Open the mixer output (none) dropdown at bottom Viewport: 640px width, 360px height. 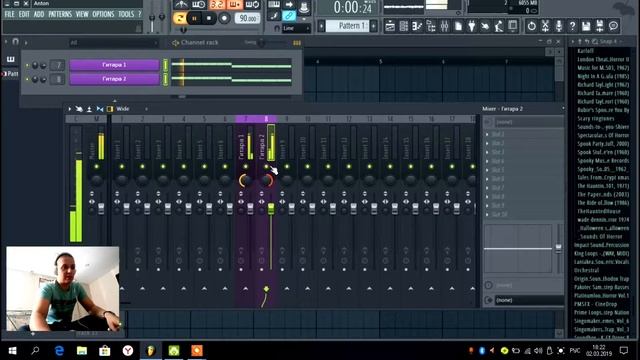[x=529, y=300]
